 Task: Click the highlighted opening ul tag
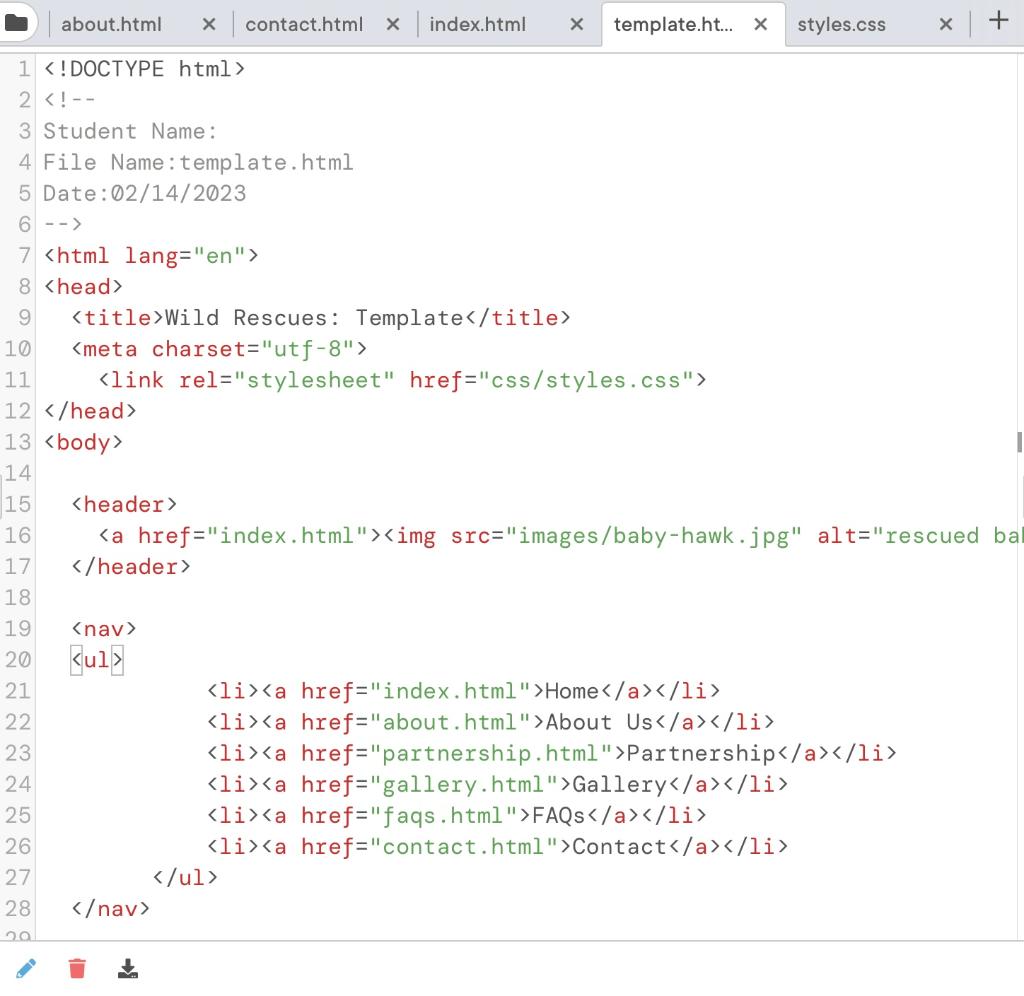coord(97,660)
